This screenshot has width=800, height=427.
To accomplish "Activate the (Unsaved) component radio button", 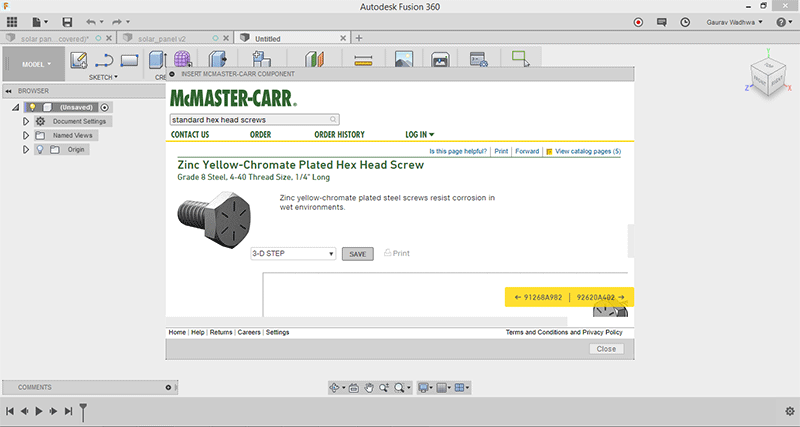I will click(105, 107).
